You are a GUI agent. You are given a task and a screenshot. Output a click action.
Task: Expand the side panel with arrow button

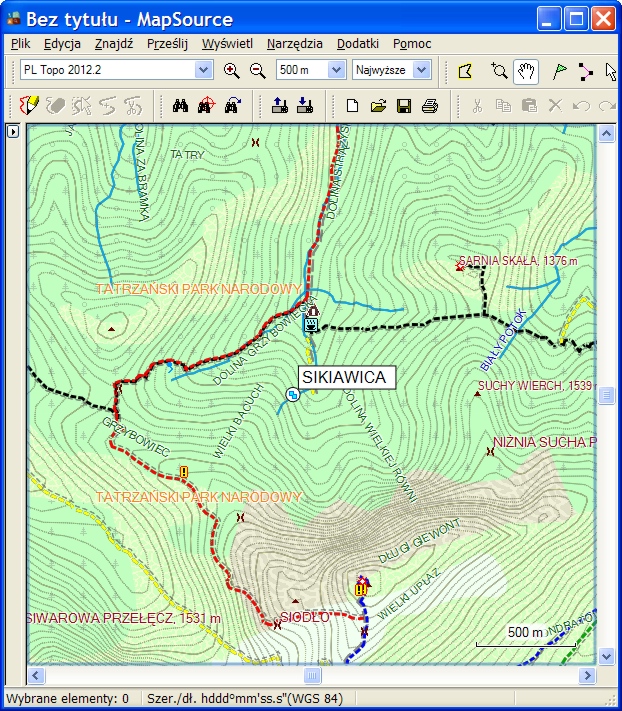tap(13, 132)
